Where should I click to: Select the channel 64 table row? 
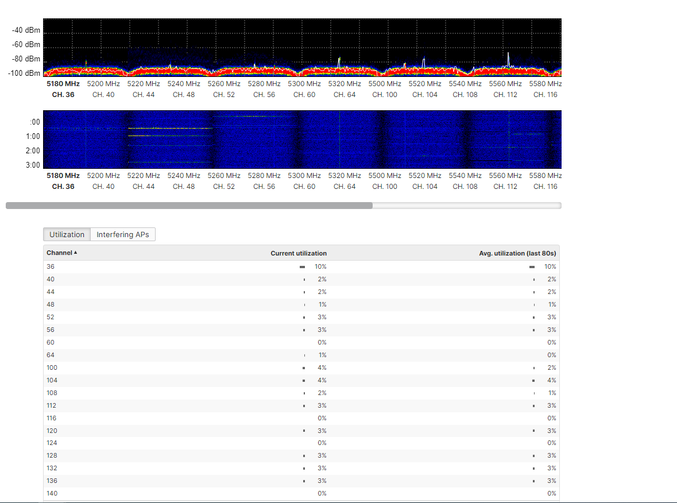click(x=301, y=355)
